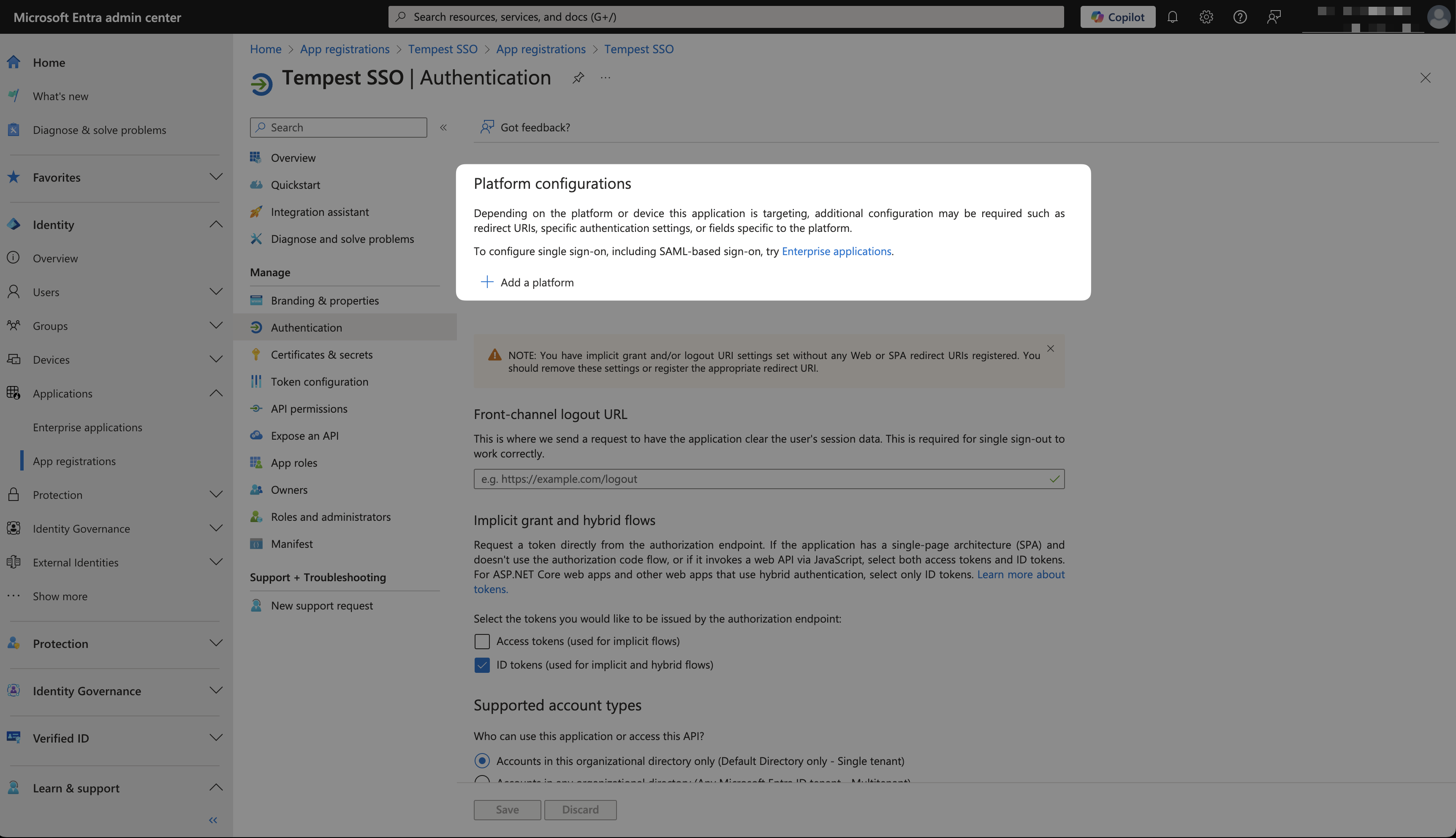Collapse the Identity section
1456x838 pixels.
(216, 224)
